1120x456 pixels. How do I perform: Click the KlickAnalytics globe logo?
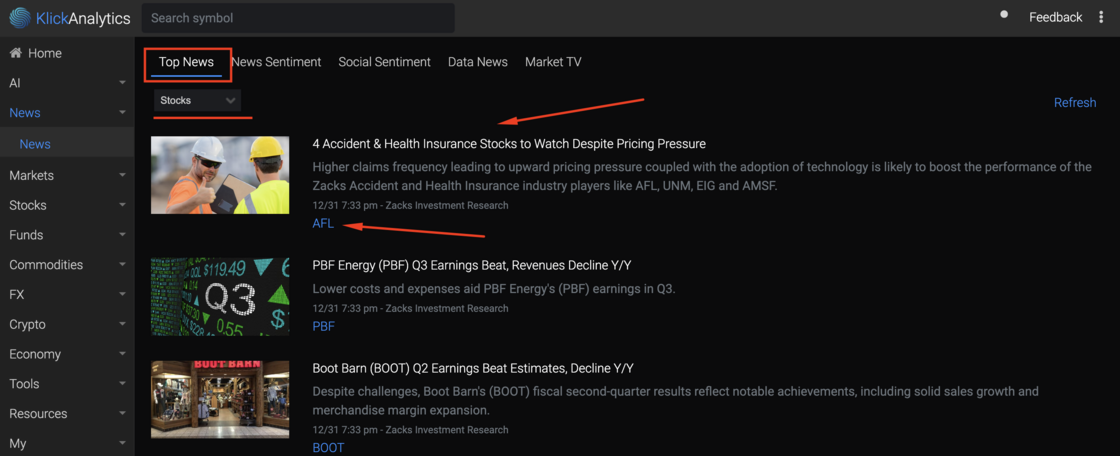point(19,18)
